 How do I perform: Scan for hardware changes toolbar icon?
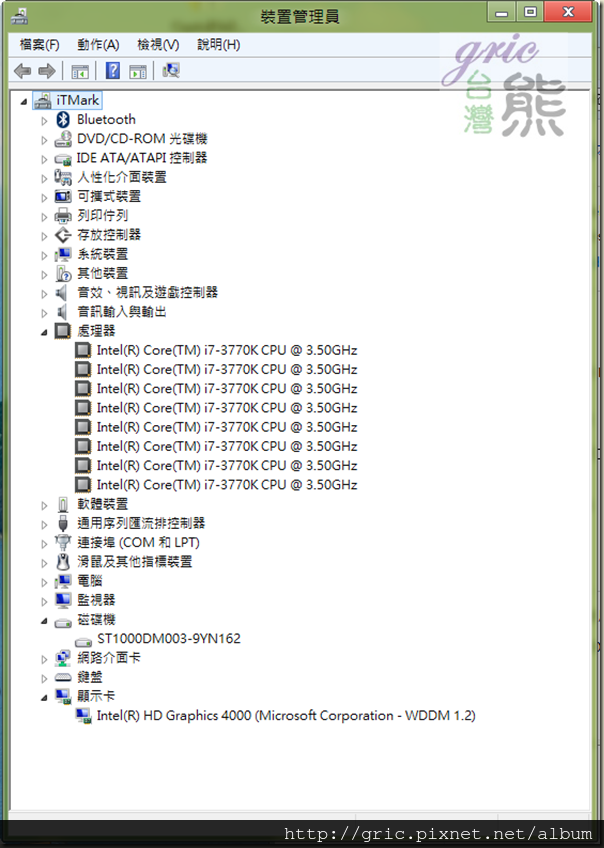coord(171,70)
